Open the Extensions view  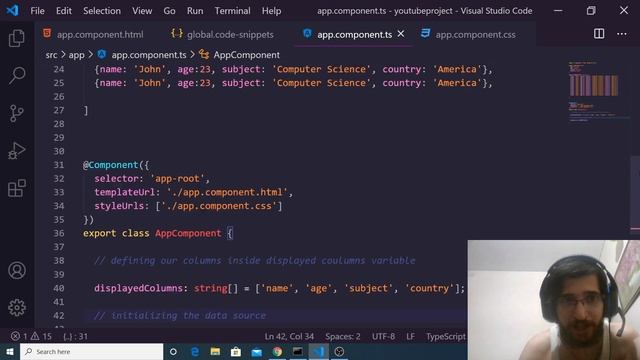point(17,188)
